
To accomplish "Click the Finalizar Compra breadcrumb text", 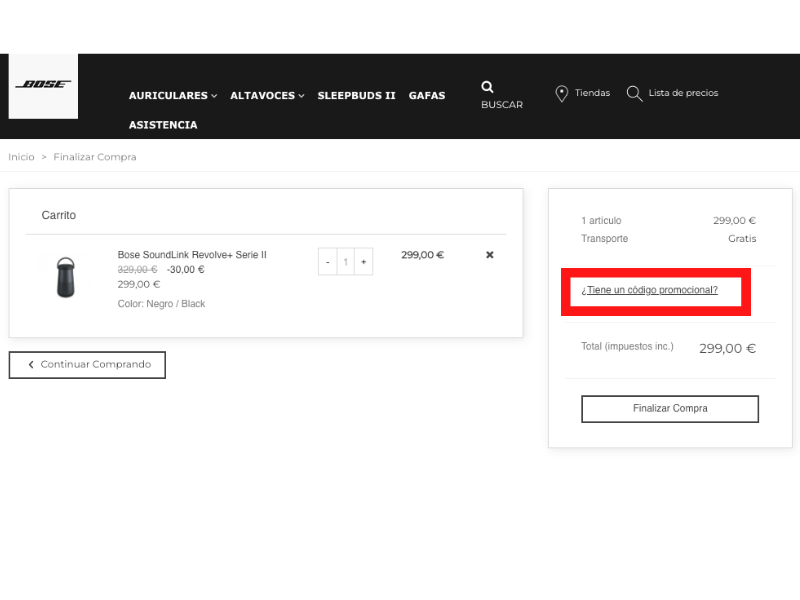I will coord(95,157).
